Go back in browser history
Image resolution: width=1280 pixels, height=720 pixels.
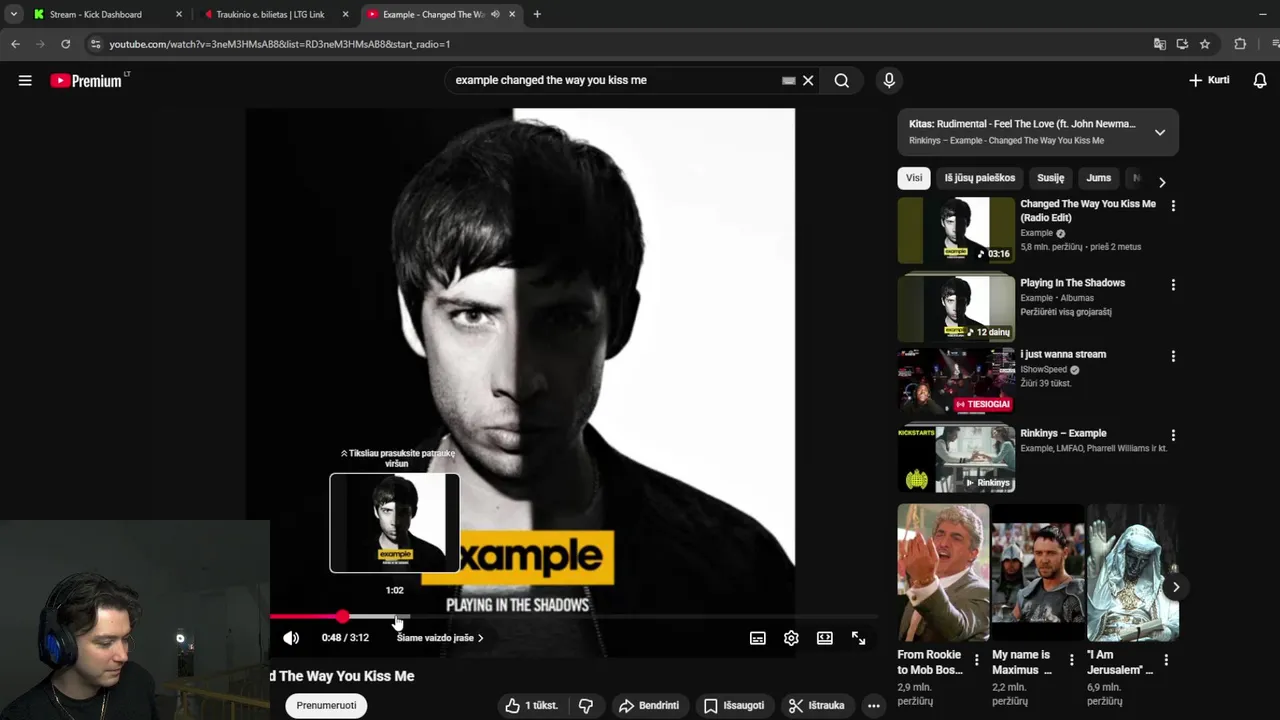[15, 44]
